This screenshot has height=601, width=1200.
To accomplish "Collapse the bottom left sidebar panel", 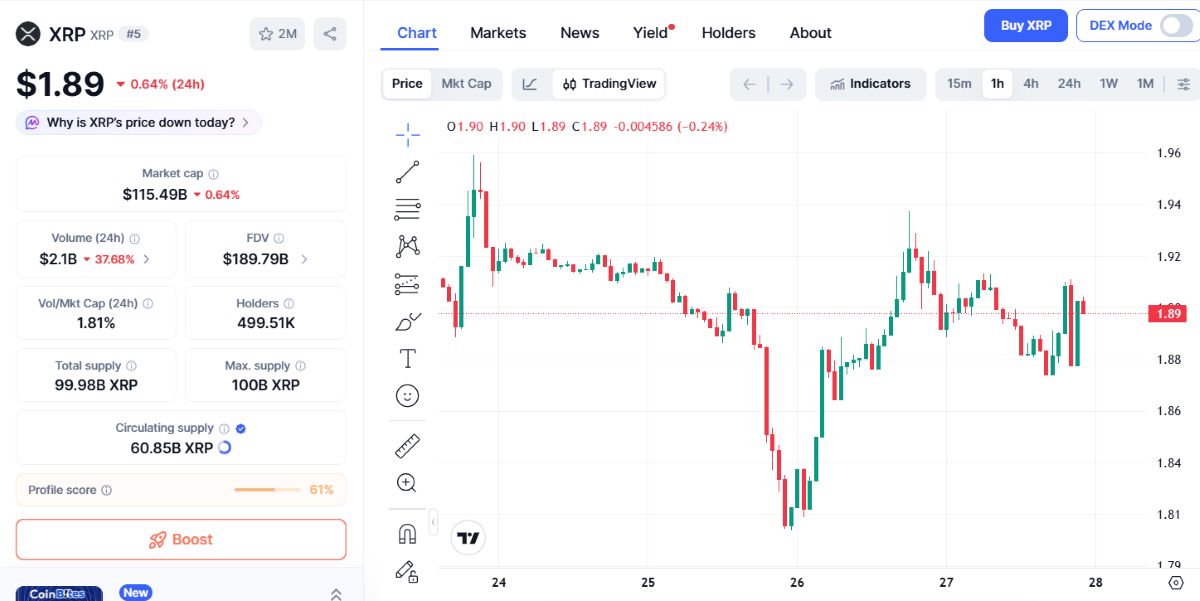I will (335, 592).
